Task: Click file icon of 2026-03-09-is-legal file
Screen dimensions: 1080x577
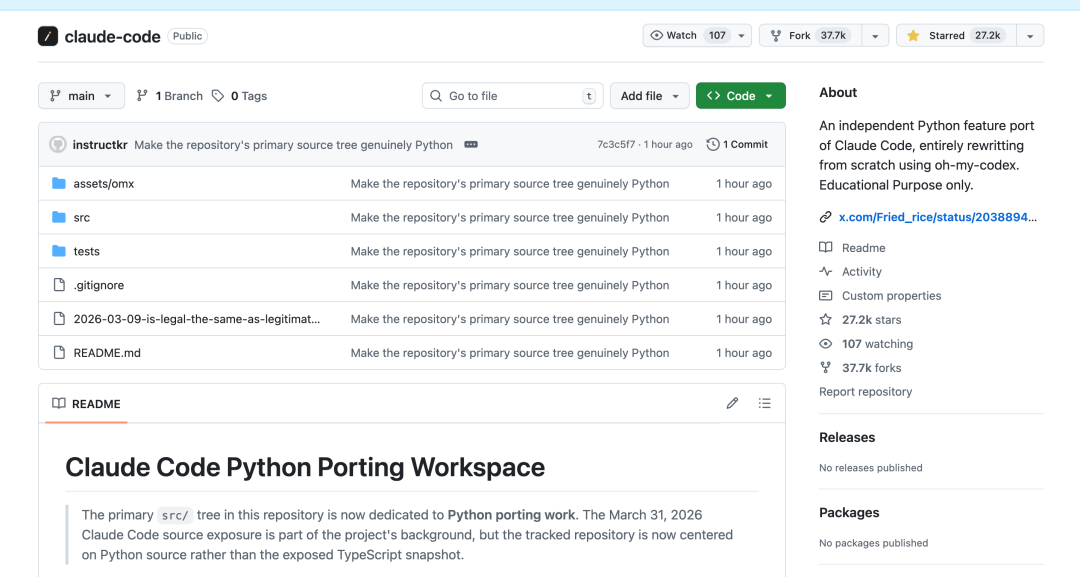Action: coord(59,319)
